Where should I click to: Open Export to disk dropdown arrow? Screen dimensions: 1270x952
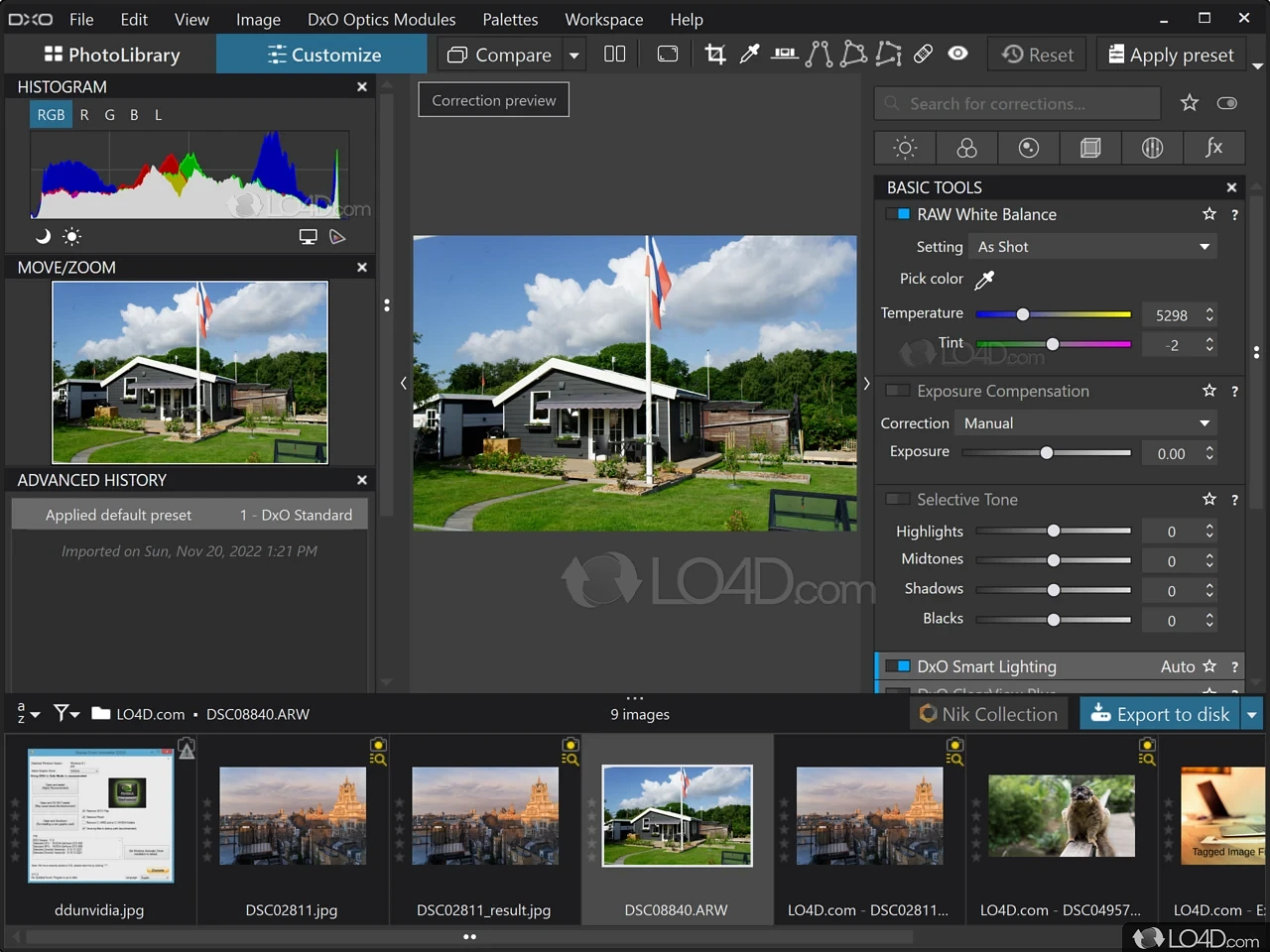[1252, 714]
